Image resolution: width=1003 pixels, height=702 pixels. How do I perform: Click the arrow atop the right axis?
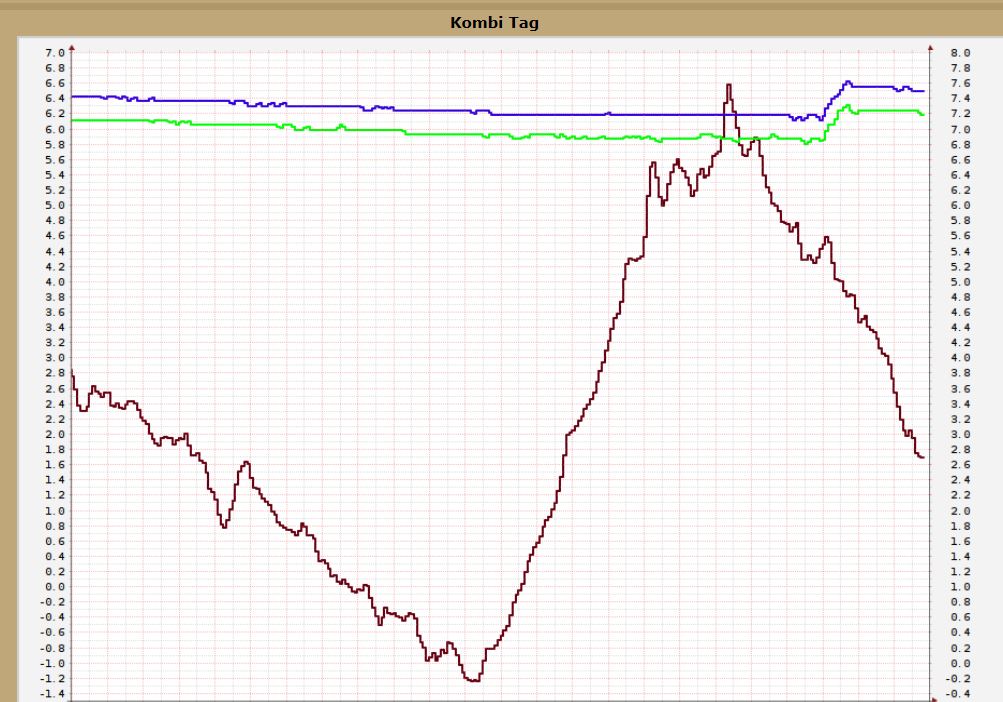point(930,46)
